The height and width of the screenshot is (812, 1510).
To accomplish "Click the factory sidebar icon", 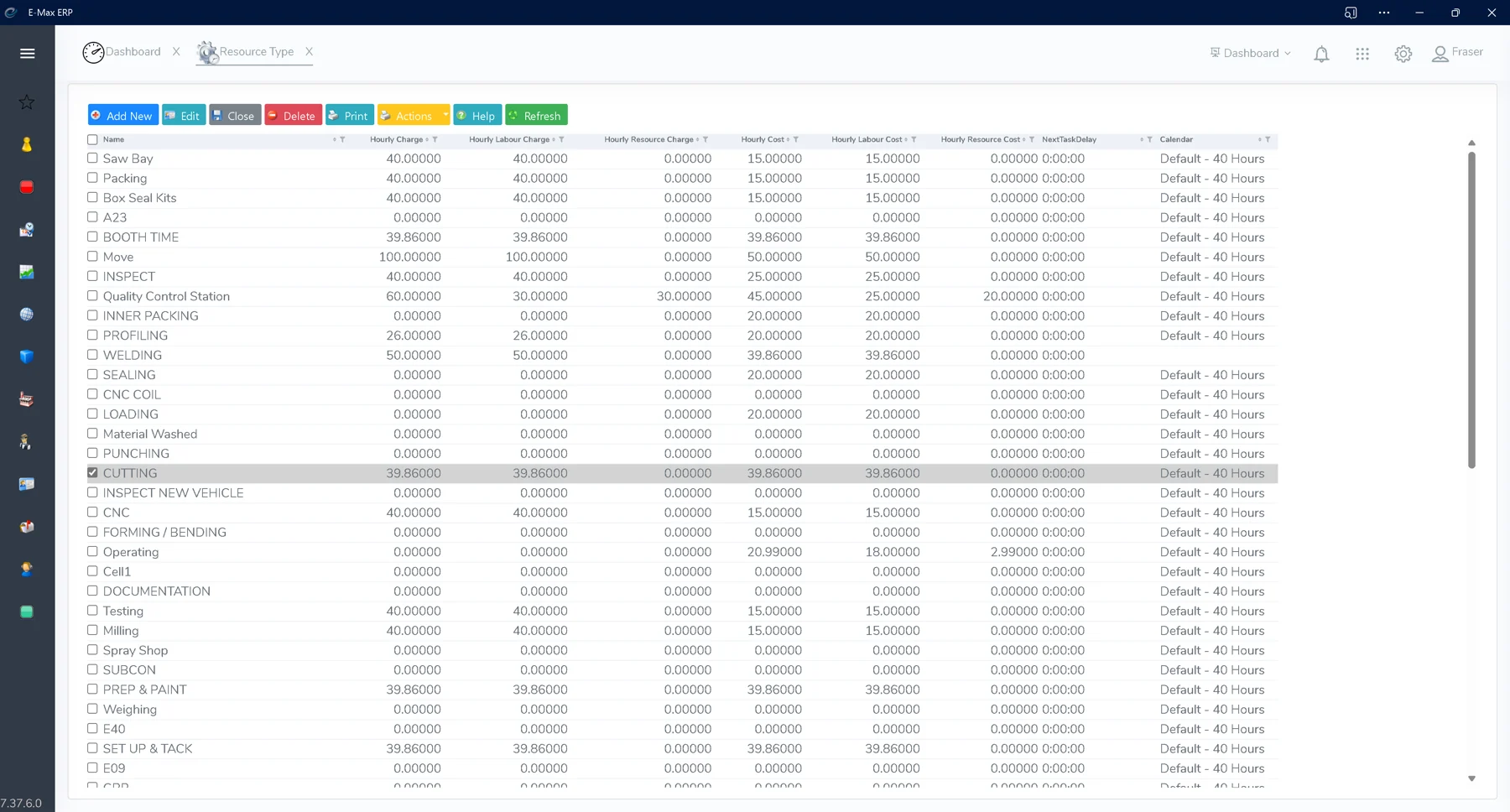I will coord(27,399).
